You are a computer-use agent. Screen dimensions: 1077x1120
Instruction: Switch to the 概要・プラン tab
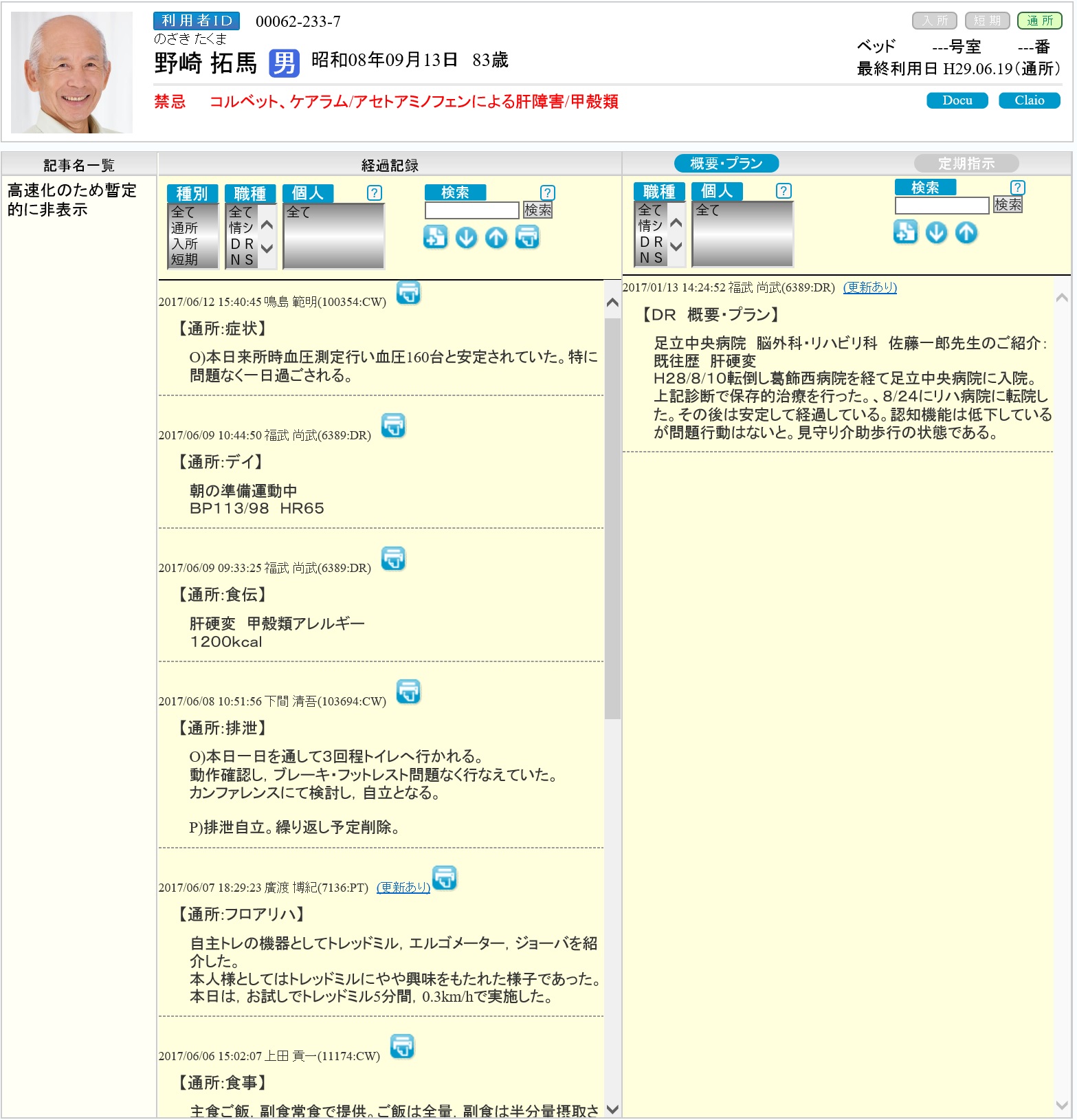click(x=726, y=164)
